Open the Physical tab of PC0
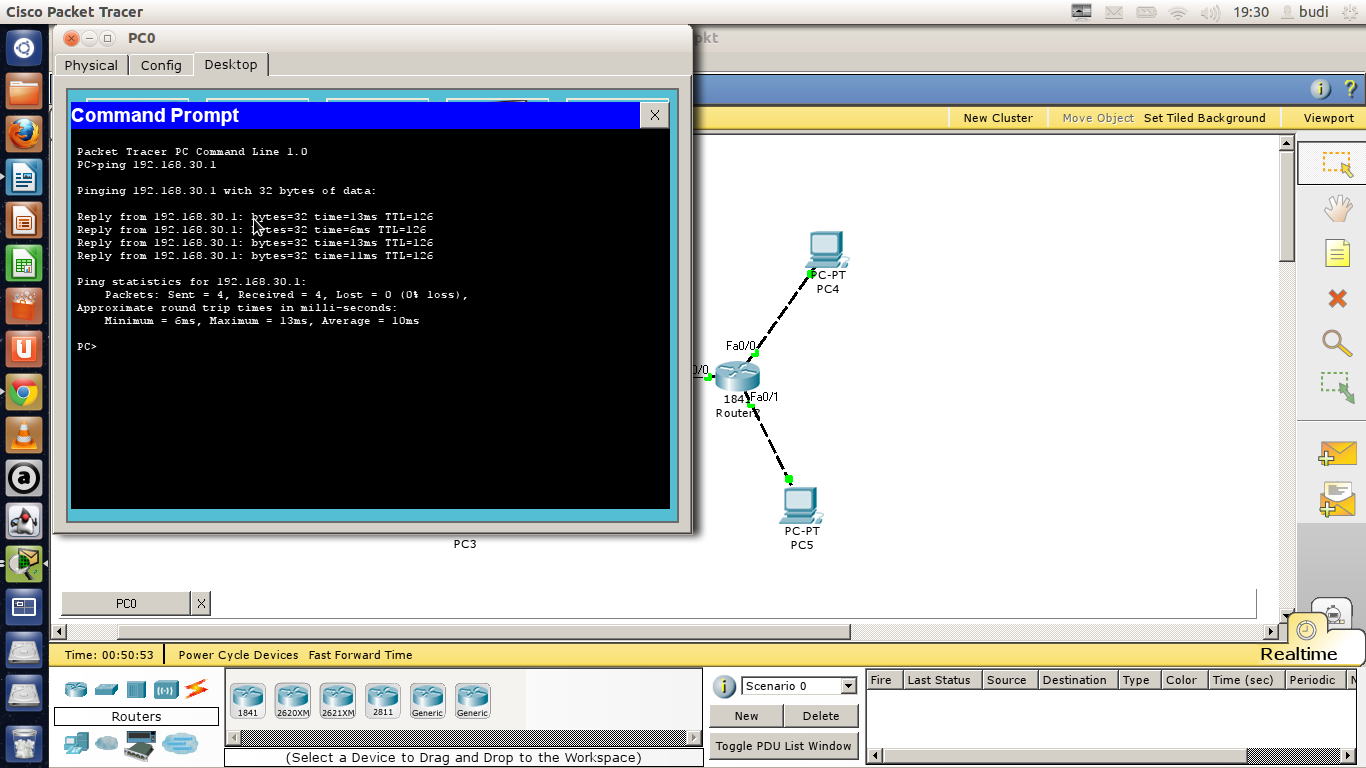This screenshot has width=1366, height=768. click(x=91, y=65)
